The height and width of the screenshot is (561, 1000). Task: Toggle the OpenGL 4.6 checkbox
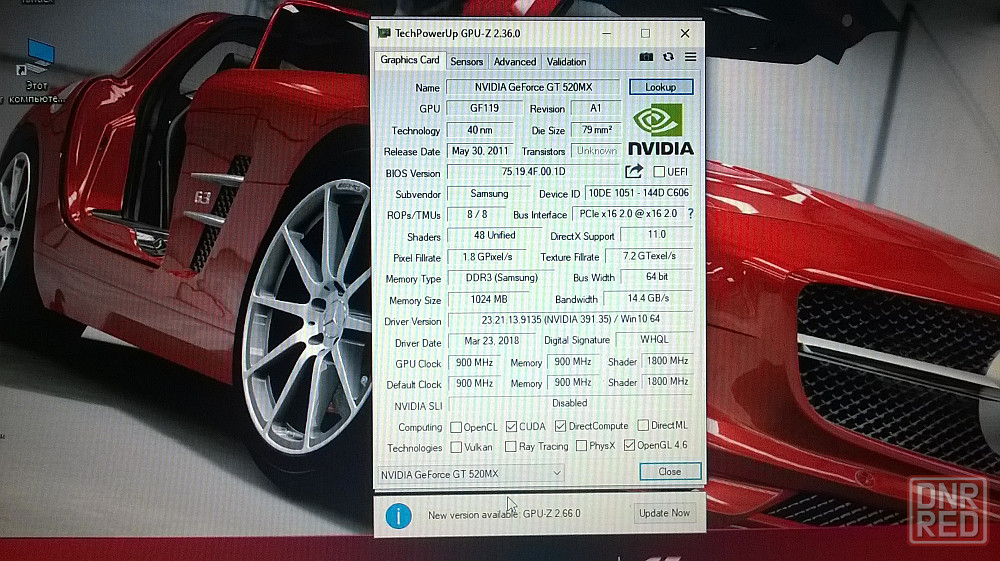(x=629, y=445)
